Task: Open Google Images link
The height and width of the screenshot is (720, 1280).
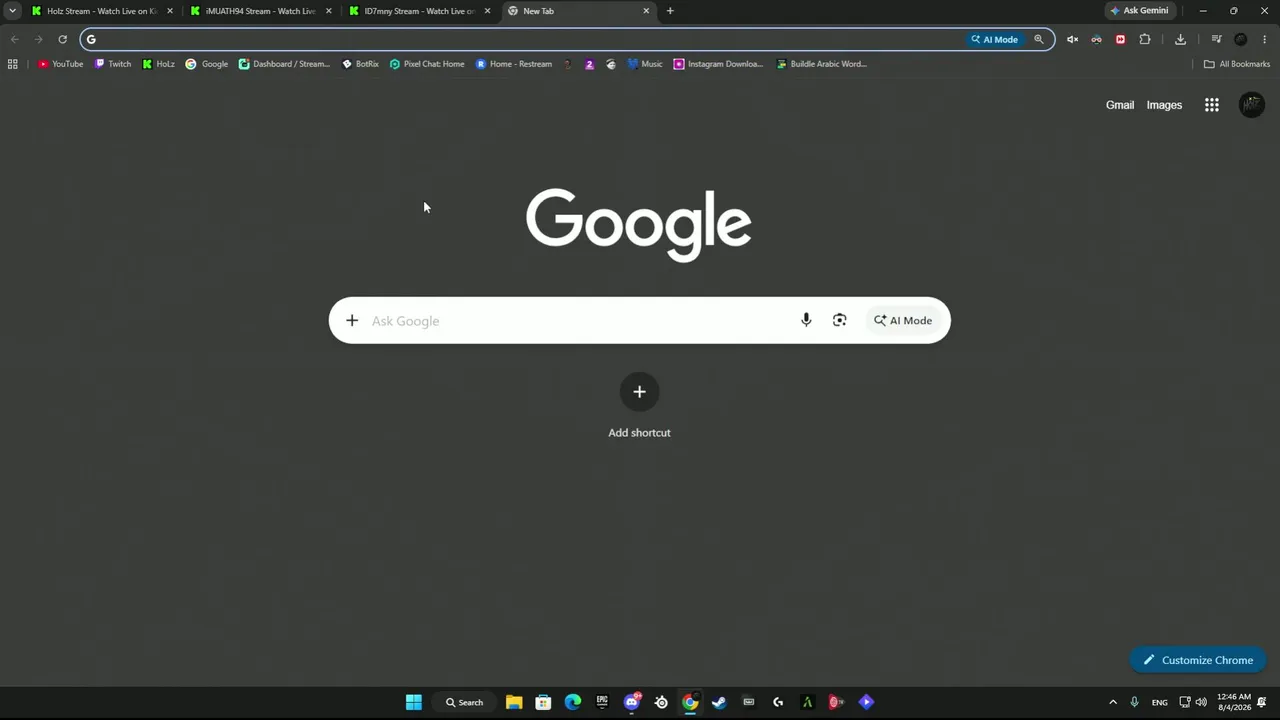Action: tap(1164, 105)
